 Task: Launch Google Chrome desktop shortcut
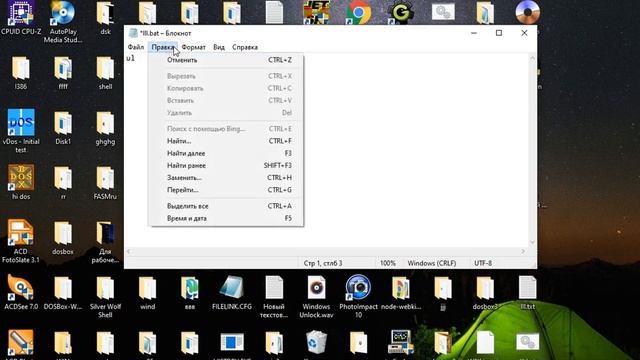358,12
